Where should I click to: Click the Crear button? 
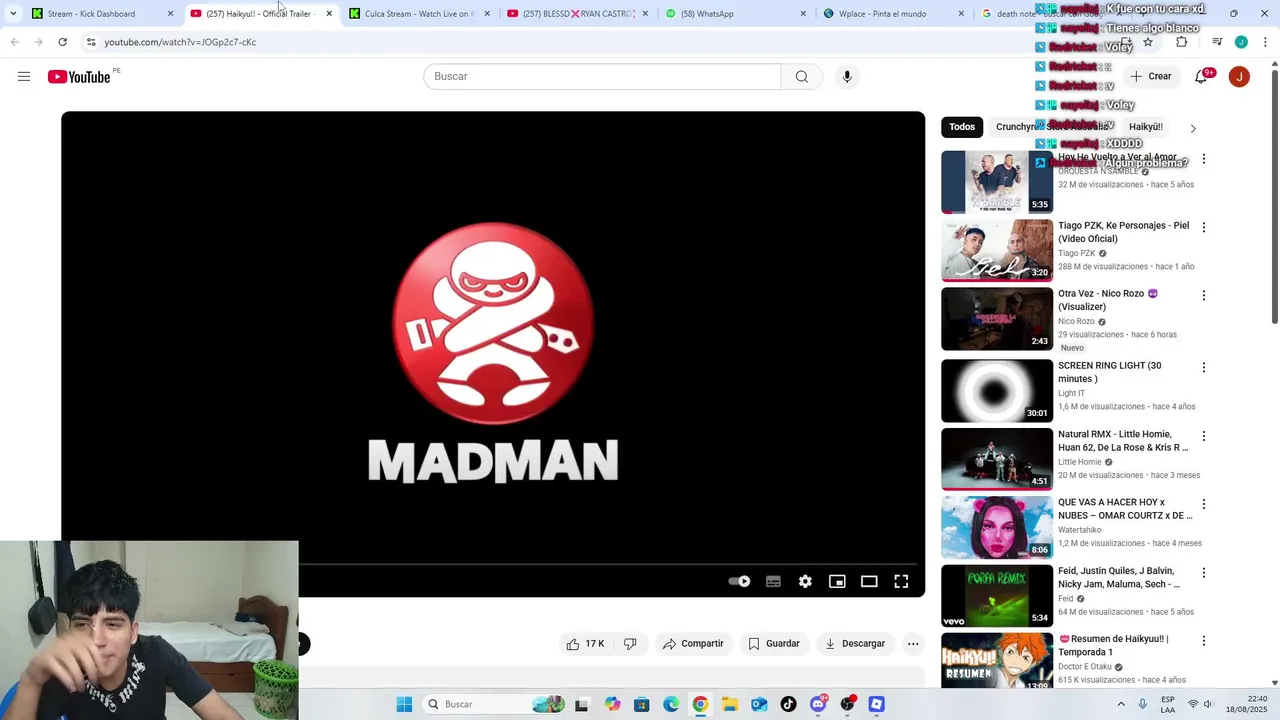point(1150,77)
